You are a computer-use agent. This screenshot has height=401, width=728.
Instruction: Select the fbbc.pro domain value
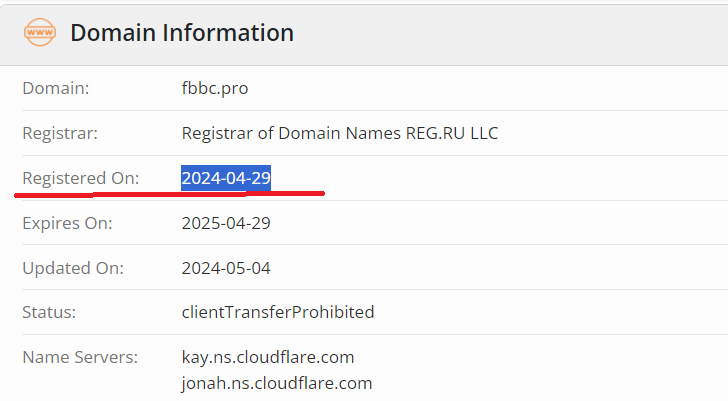[214, 88]
